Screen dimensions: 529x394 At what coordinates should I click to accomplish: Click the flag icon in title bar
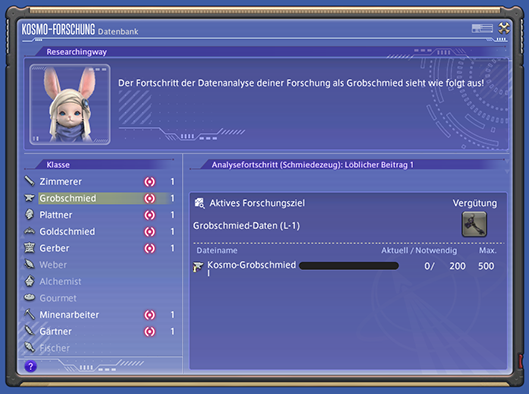(482, 28)
